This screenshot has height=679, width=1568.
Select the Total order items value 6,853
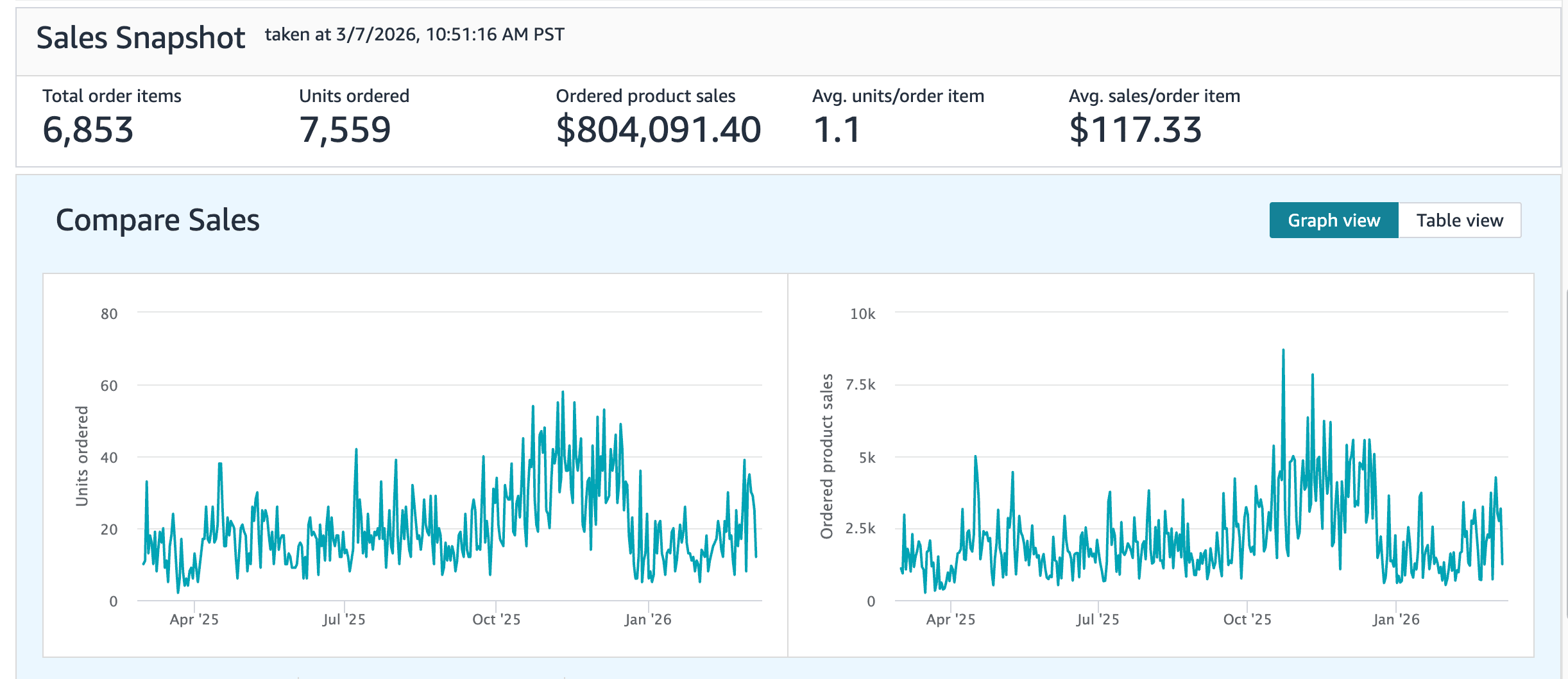pyautogui.click(x=88, y=130)
